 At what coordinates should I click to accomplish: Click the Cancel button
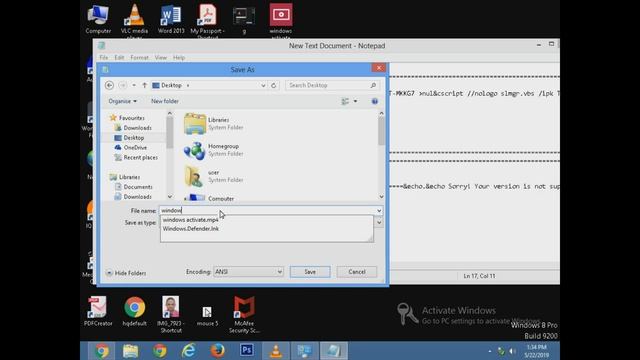(357, 272)
